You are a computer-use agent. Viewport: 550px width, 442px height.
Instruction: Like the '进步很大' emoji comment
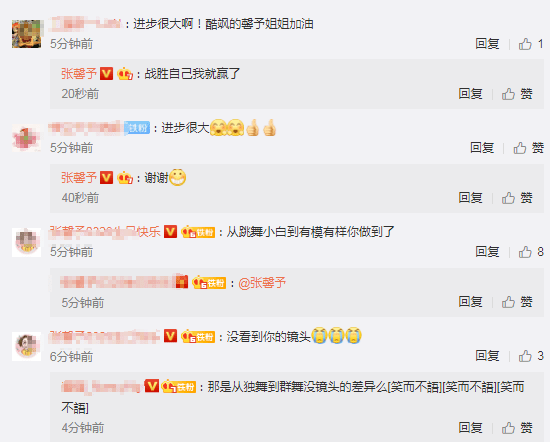tap(529, 148)
